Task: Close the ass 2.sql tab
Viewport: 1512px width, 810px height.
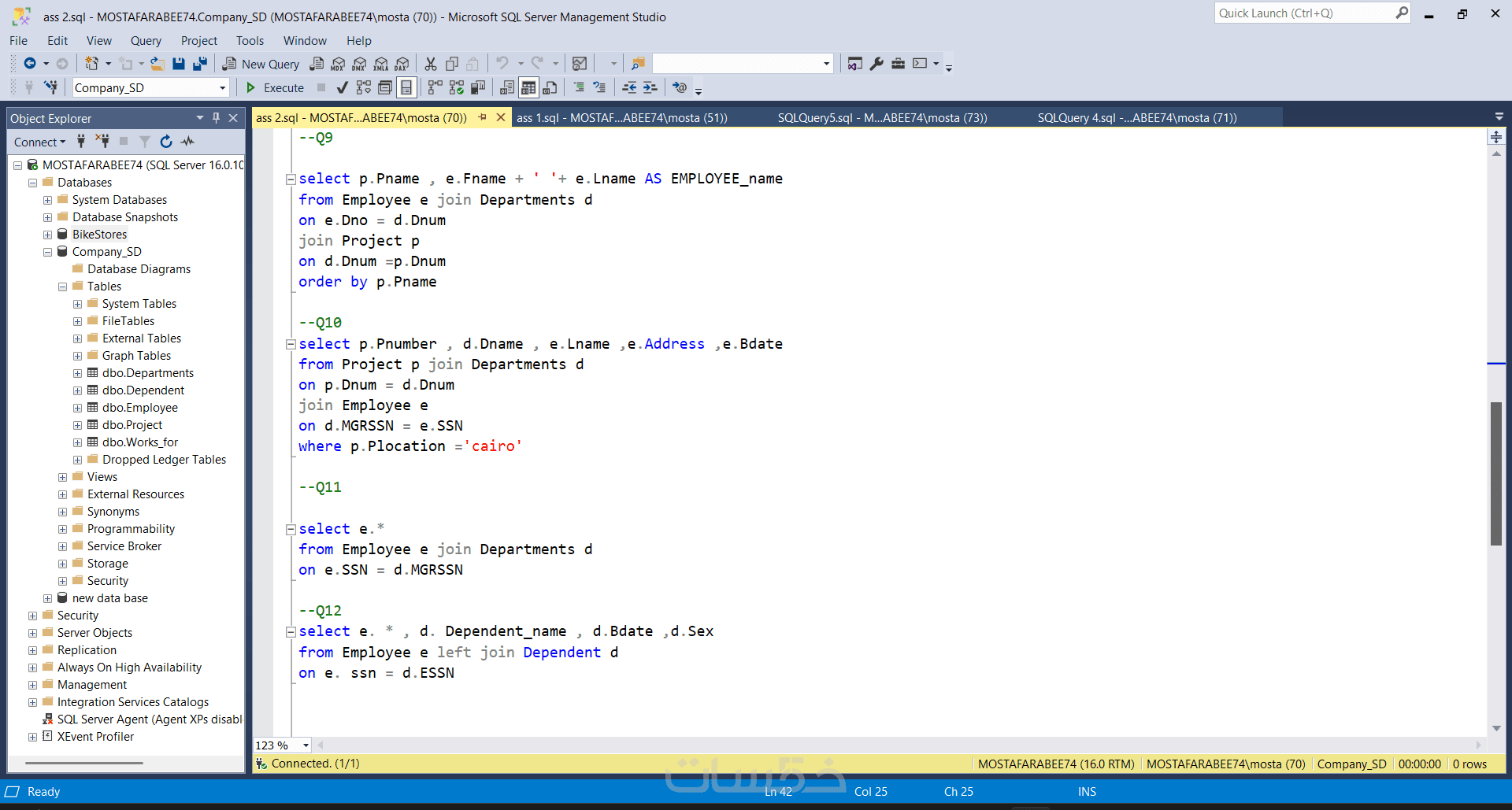Action: [500, 117]
